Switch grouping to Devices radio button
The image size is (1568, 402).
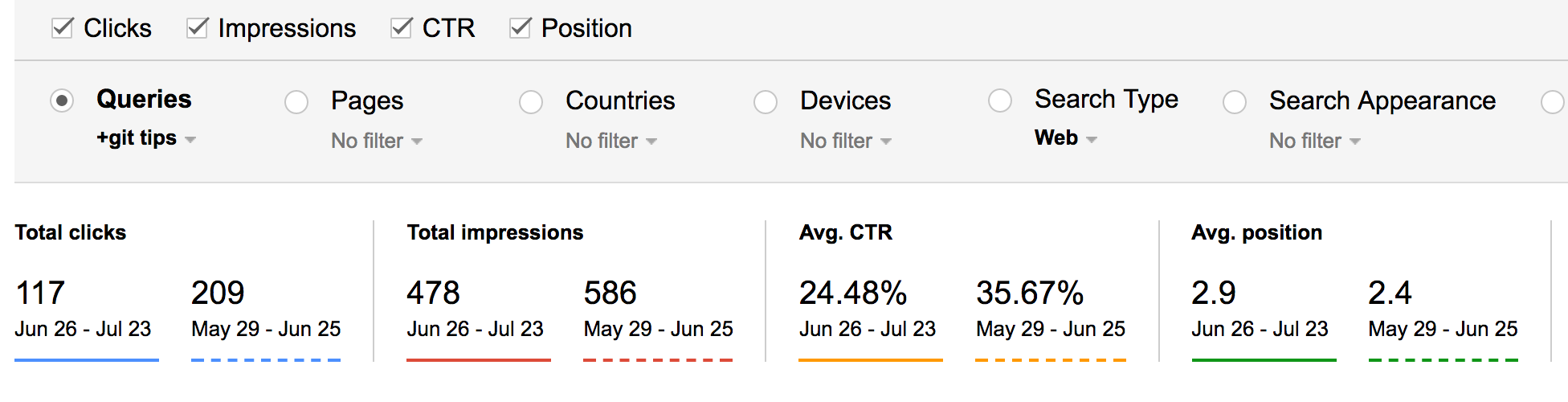766,102
